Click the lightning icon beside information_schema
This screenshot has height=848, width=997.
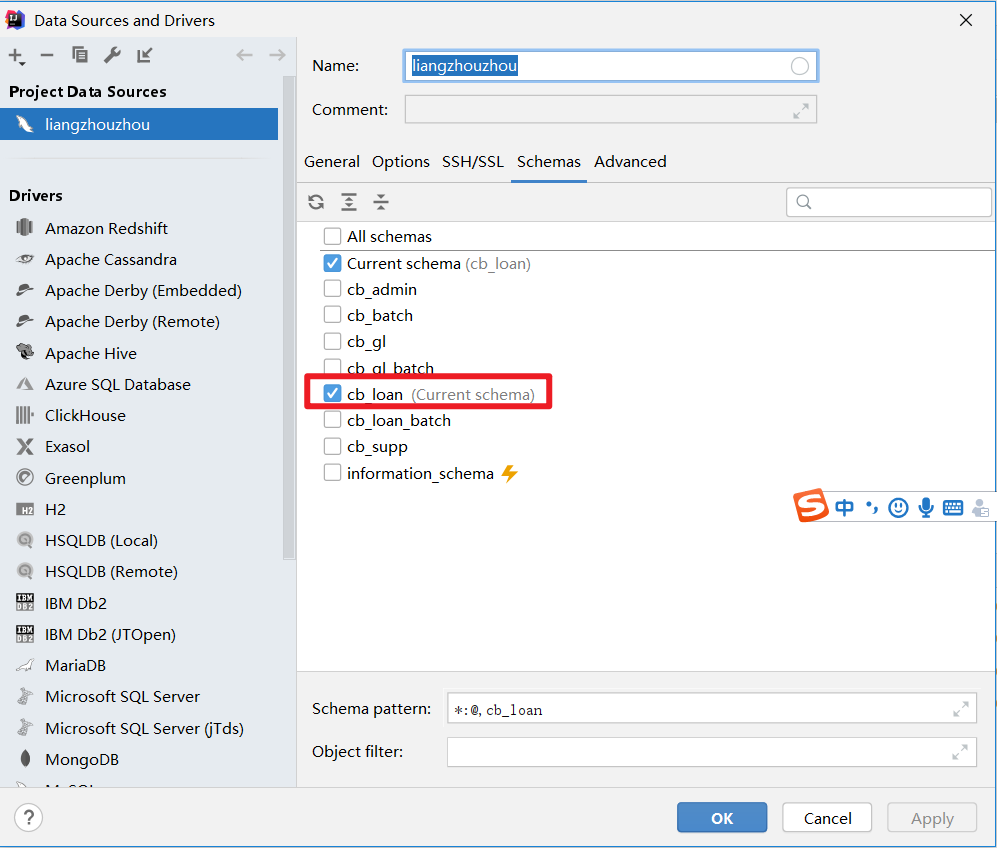tap(510, 474)
